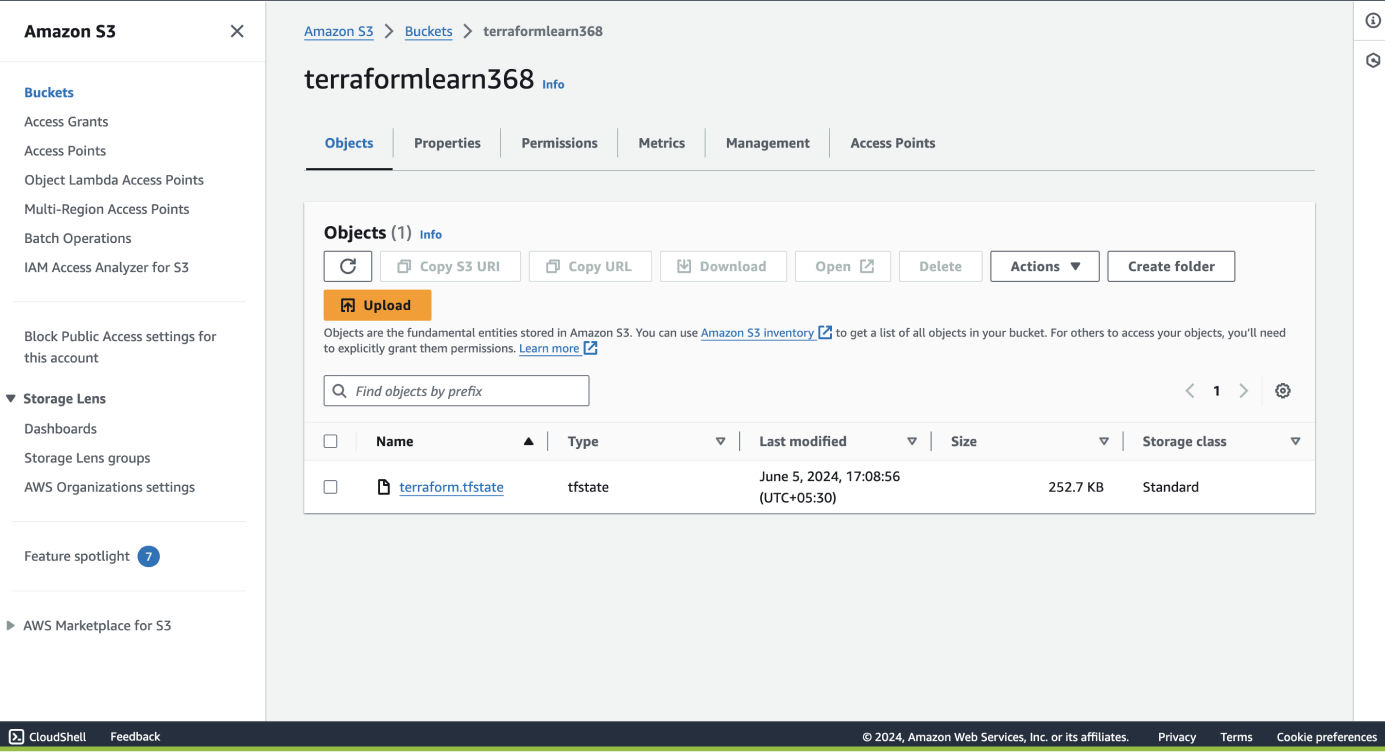Open the Type column filter dropdown
Screen dimensions: 1385x752
click(720, 441)
